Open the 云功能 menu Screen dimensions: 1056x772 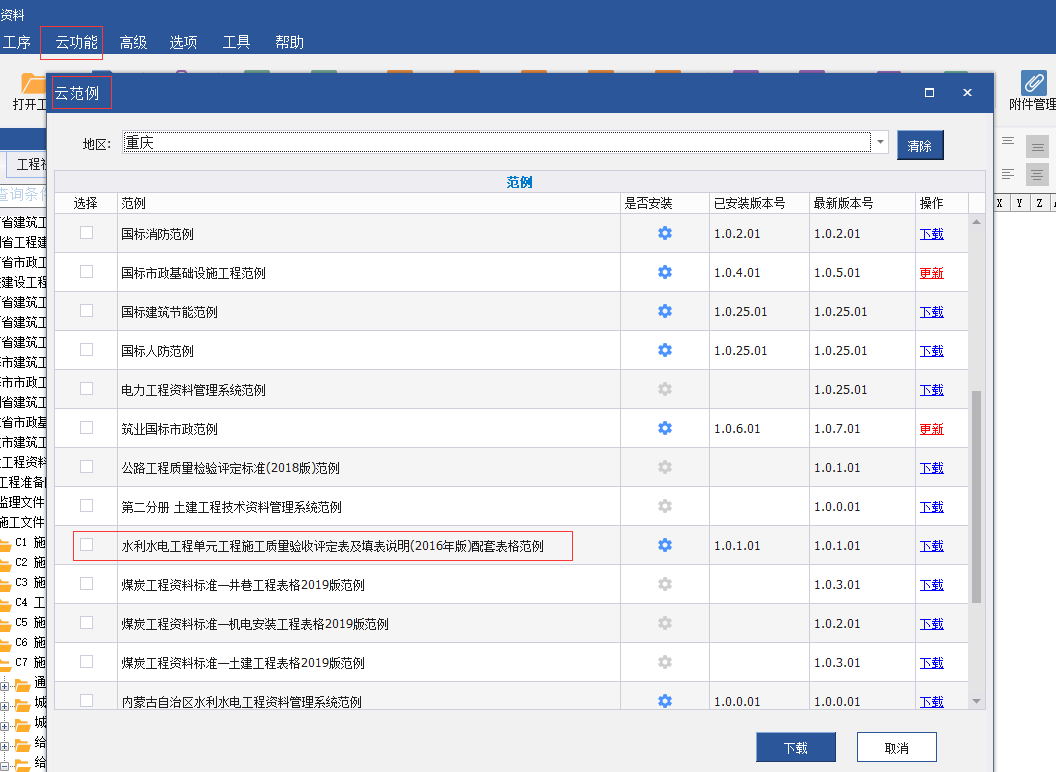(x=76, y=42)
